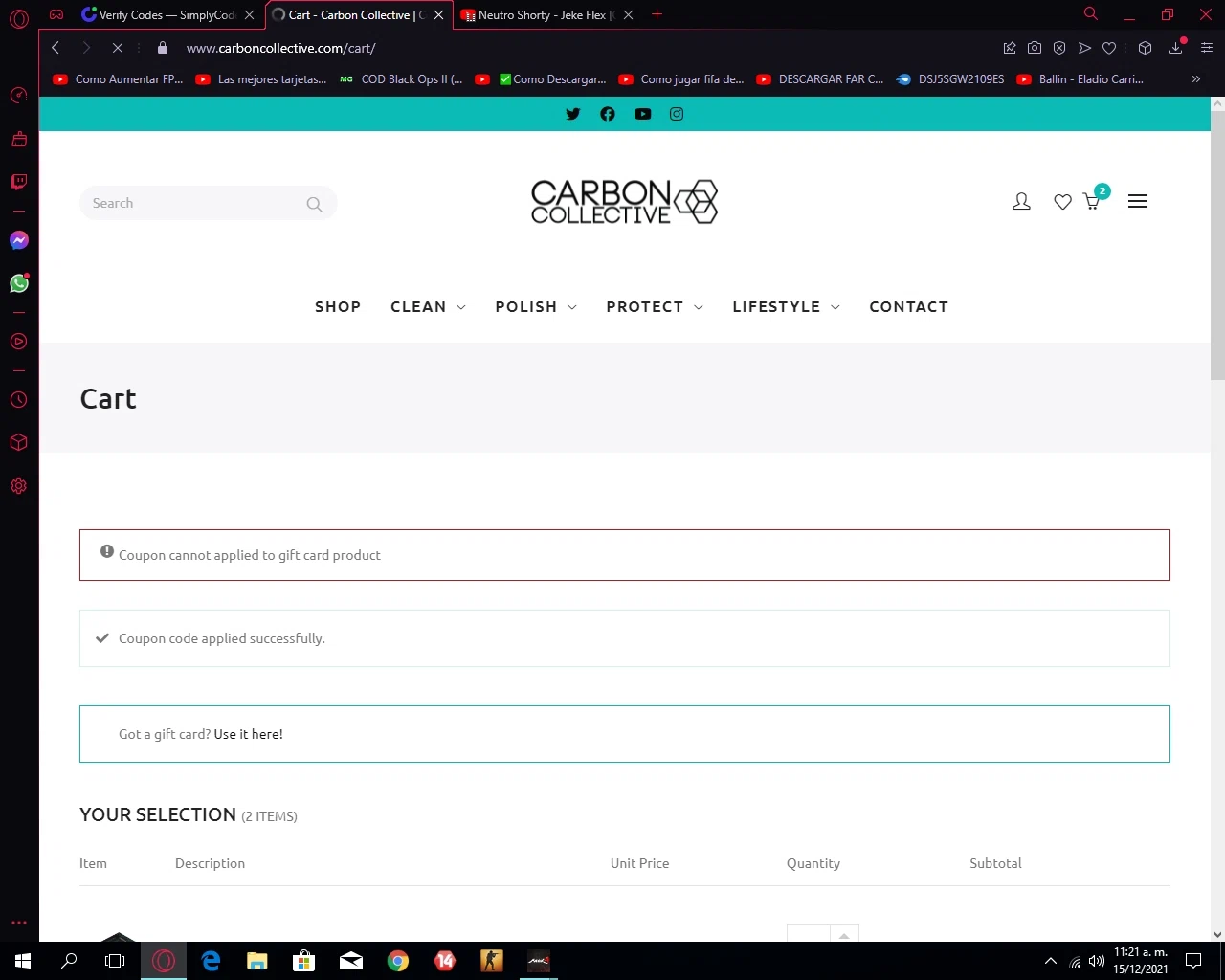Image resolution: width=1225 pixels, height=980 pixels.
Task: Open the volume control tray icon
Action: (1097, 961)
